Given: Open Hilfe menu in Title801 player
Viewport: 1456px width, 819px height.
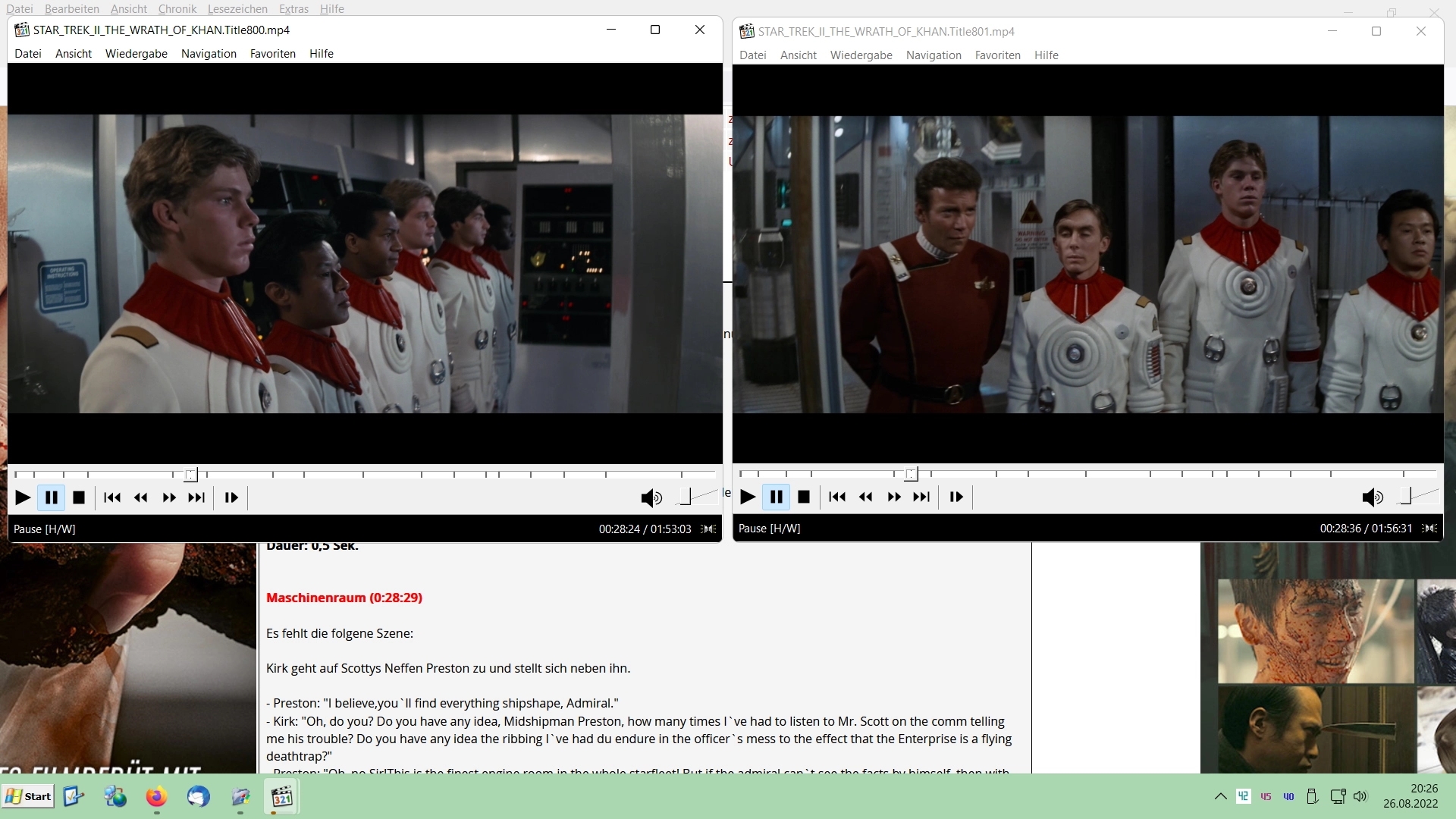Looking at the screenshot, I should [1046, 55].
